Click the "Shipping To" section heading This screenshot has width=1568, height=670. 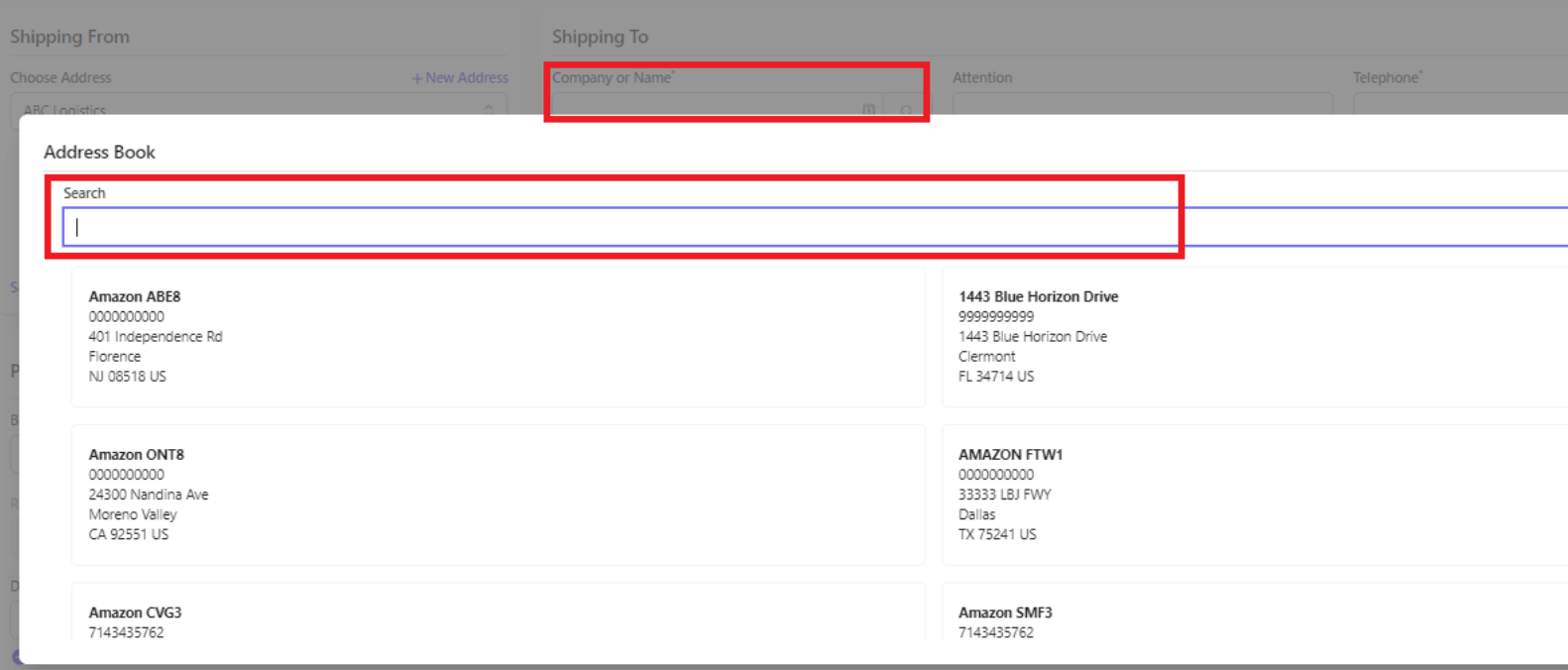600,37
